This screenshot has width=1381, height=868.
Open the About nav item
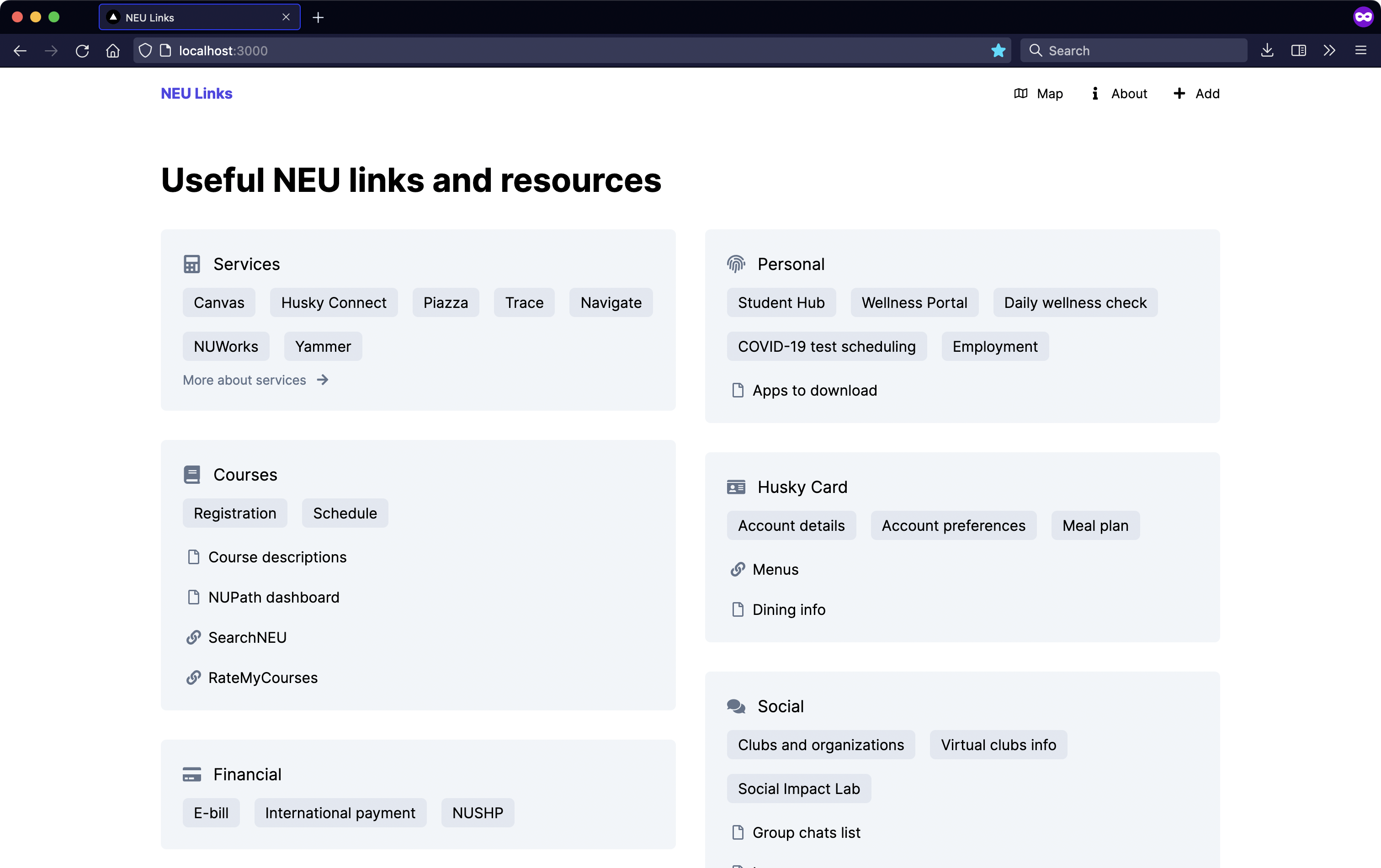coord(1119,94)
